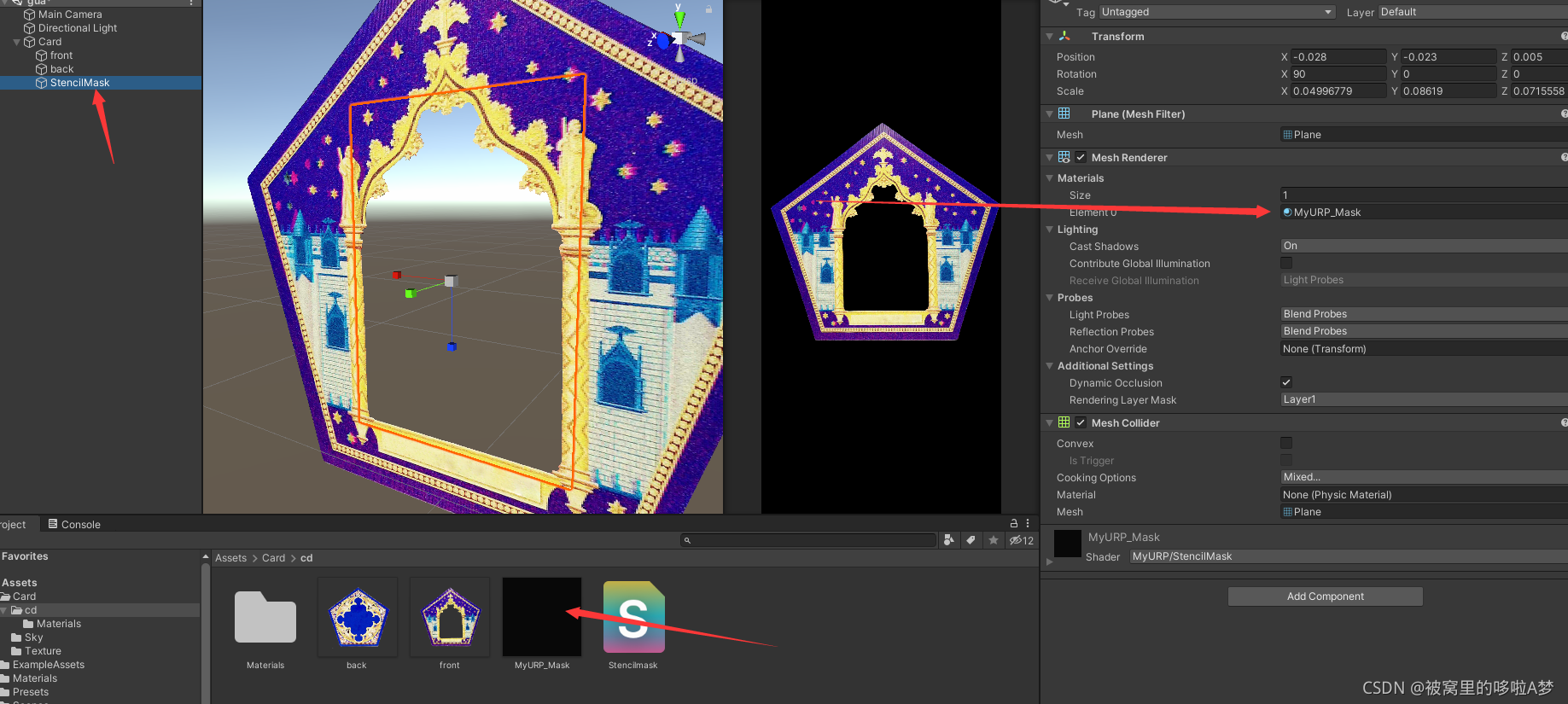Collapse the Plane Mesh Filter foldout

[x=1049, y=113]
